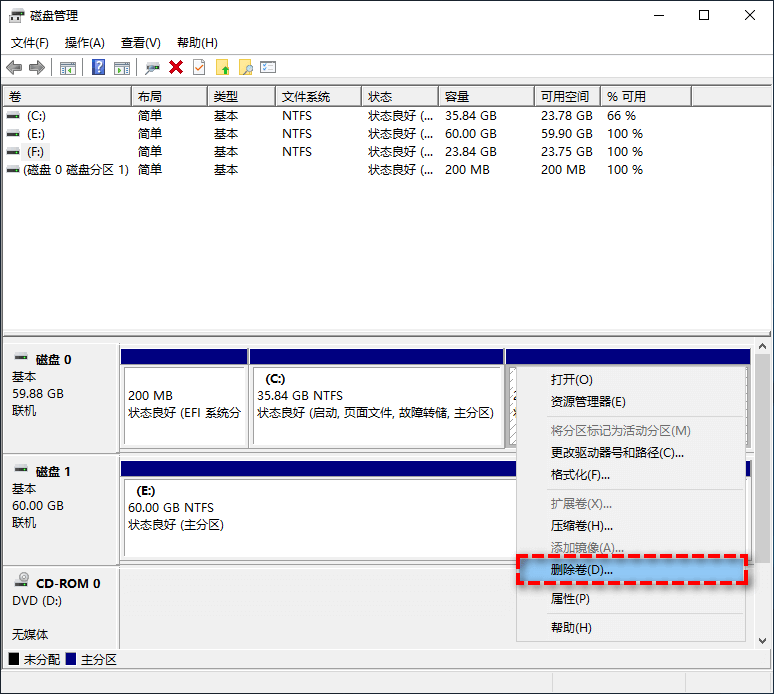Open 属性(P) from context menu

coord(630,599)
